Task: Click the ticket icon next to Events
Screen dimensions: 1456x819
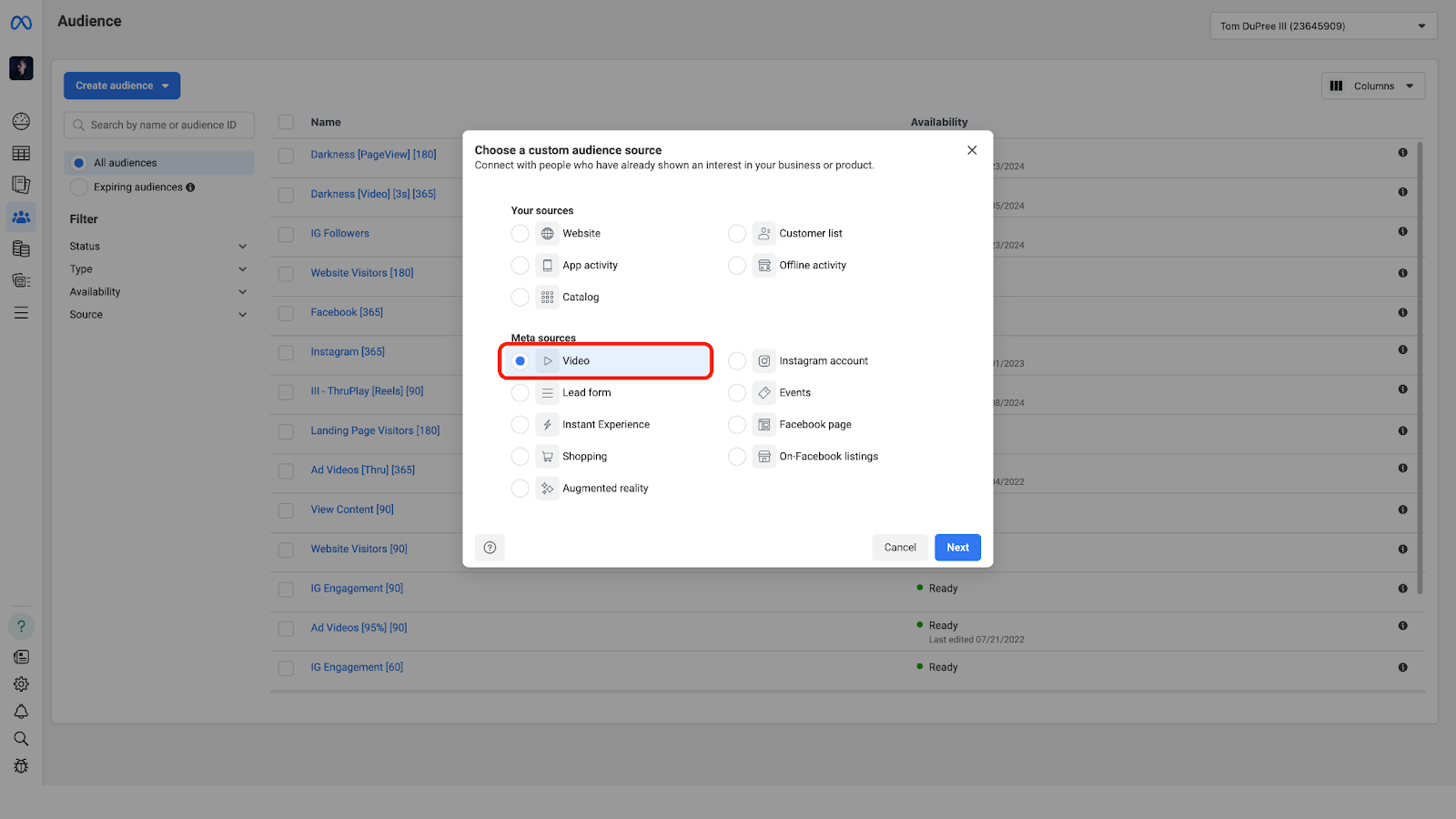Action: tap(764, 393)
